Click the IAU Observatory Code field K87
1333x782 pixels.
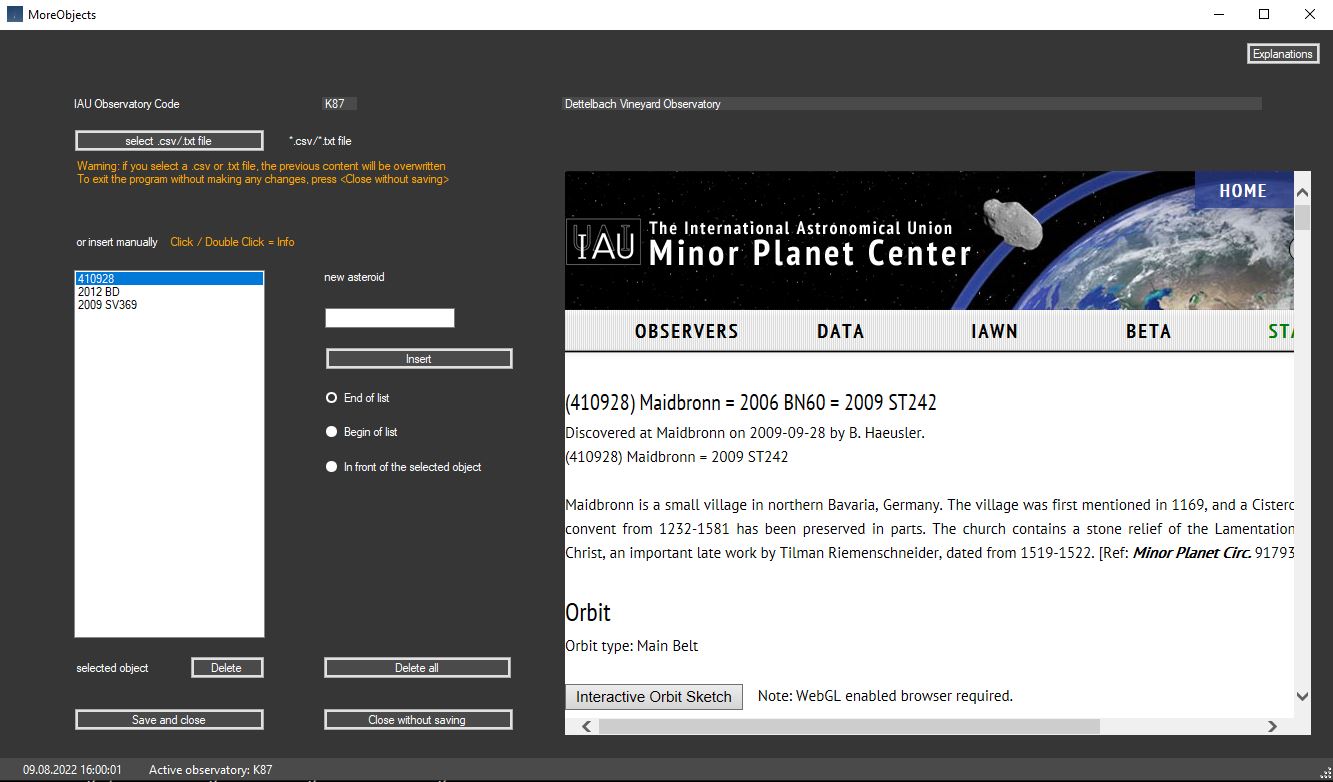tap(340, 104)
